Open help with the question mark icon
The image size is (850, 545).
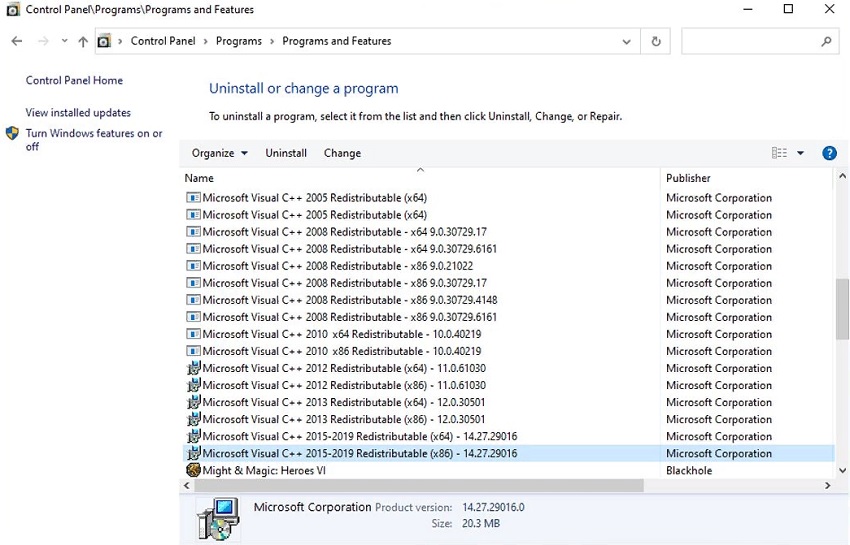829,153
